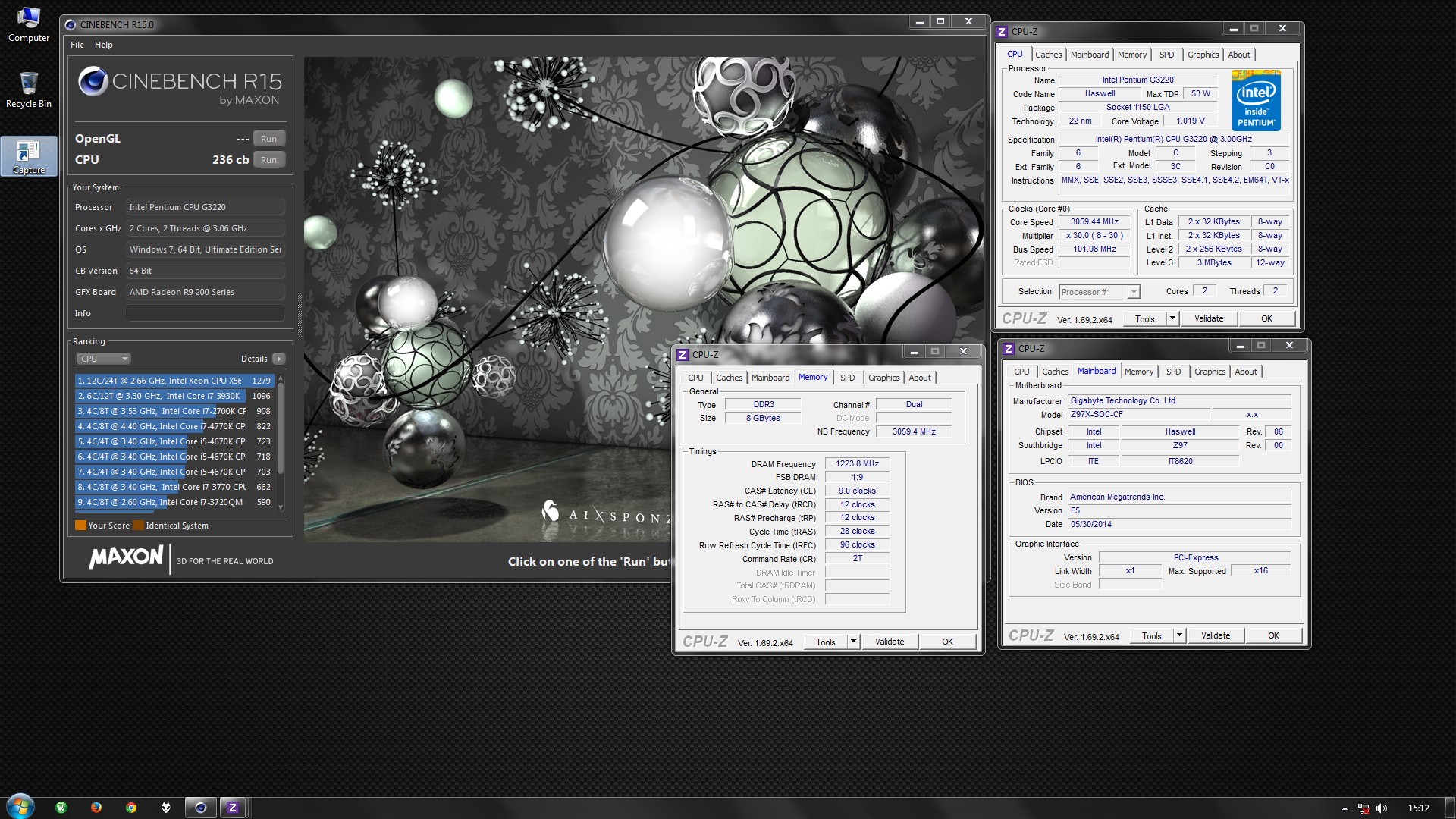The image size is (1456, 819).
Task: Click the BIOS date 05/30/2014 field
Action: 1179,524
